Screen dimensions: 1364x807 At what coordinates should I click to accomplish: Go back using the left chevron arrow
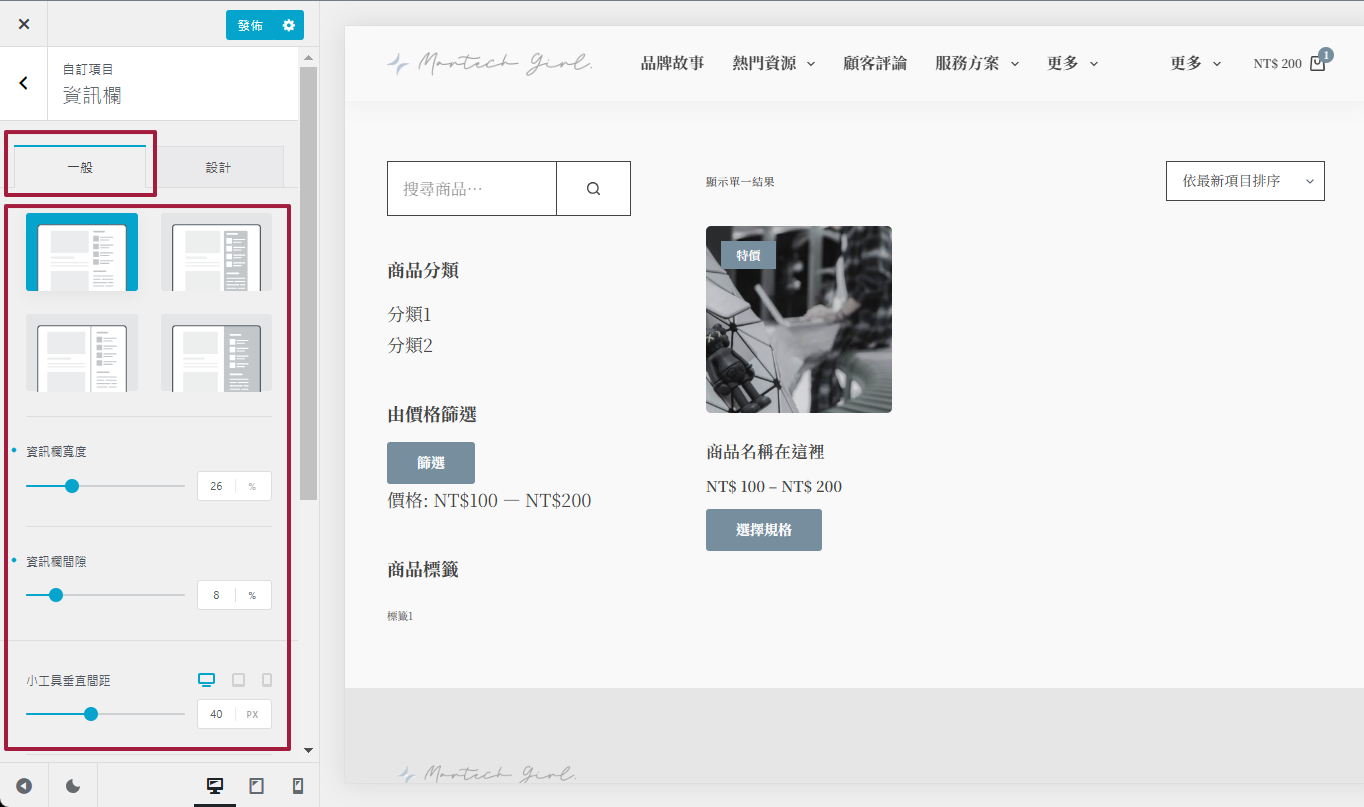[x=24, y=83]
